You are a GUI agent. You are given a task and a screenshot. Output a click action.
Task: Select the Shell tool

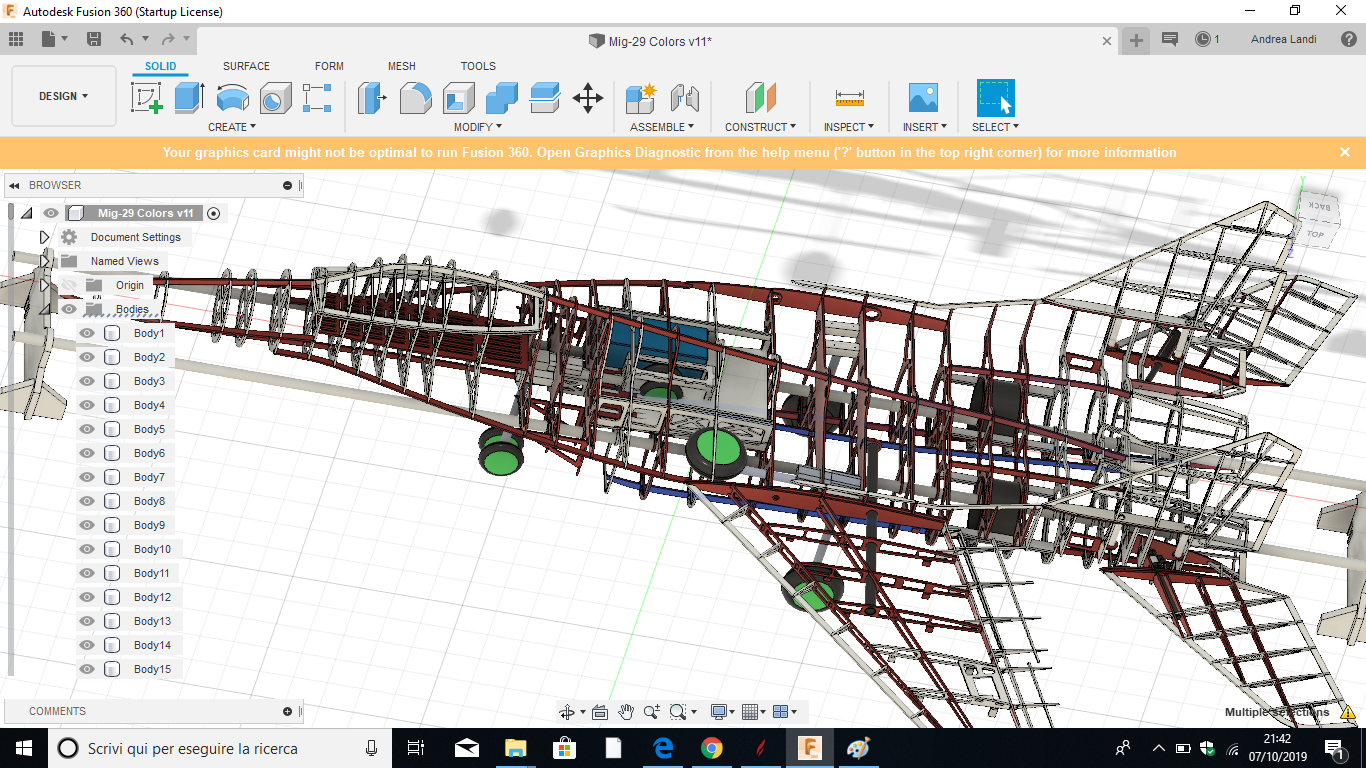click(x=459, y=98)
